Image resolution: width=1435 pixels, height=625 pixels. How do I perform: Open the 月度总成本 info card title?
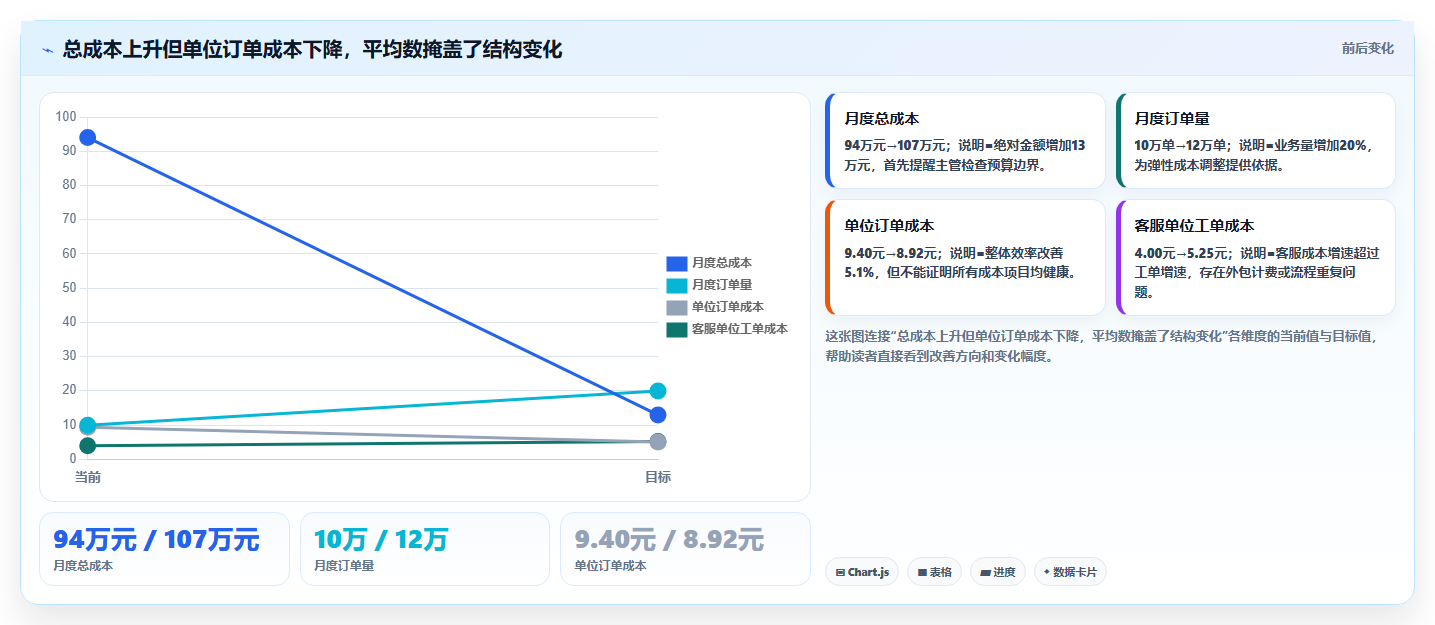coord(882,118)
